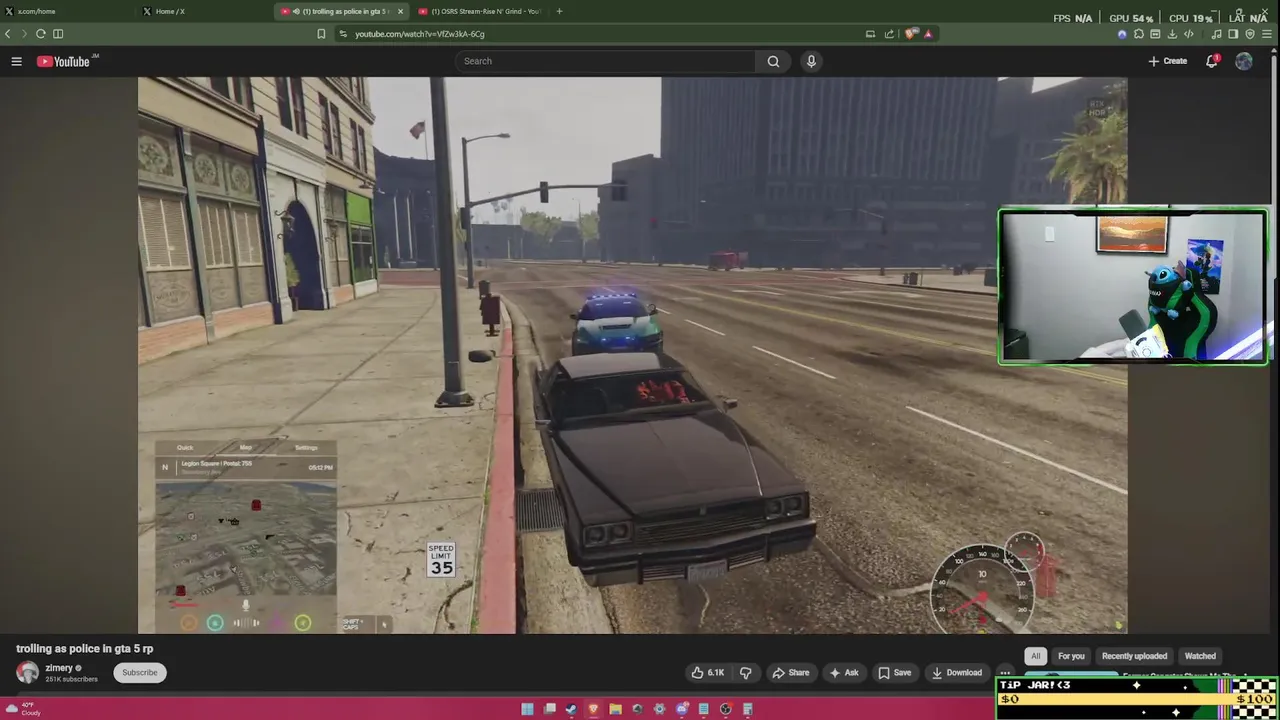
Task: Switch to the x.com/home tab
Action: coord(68,11)
